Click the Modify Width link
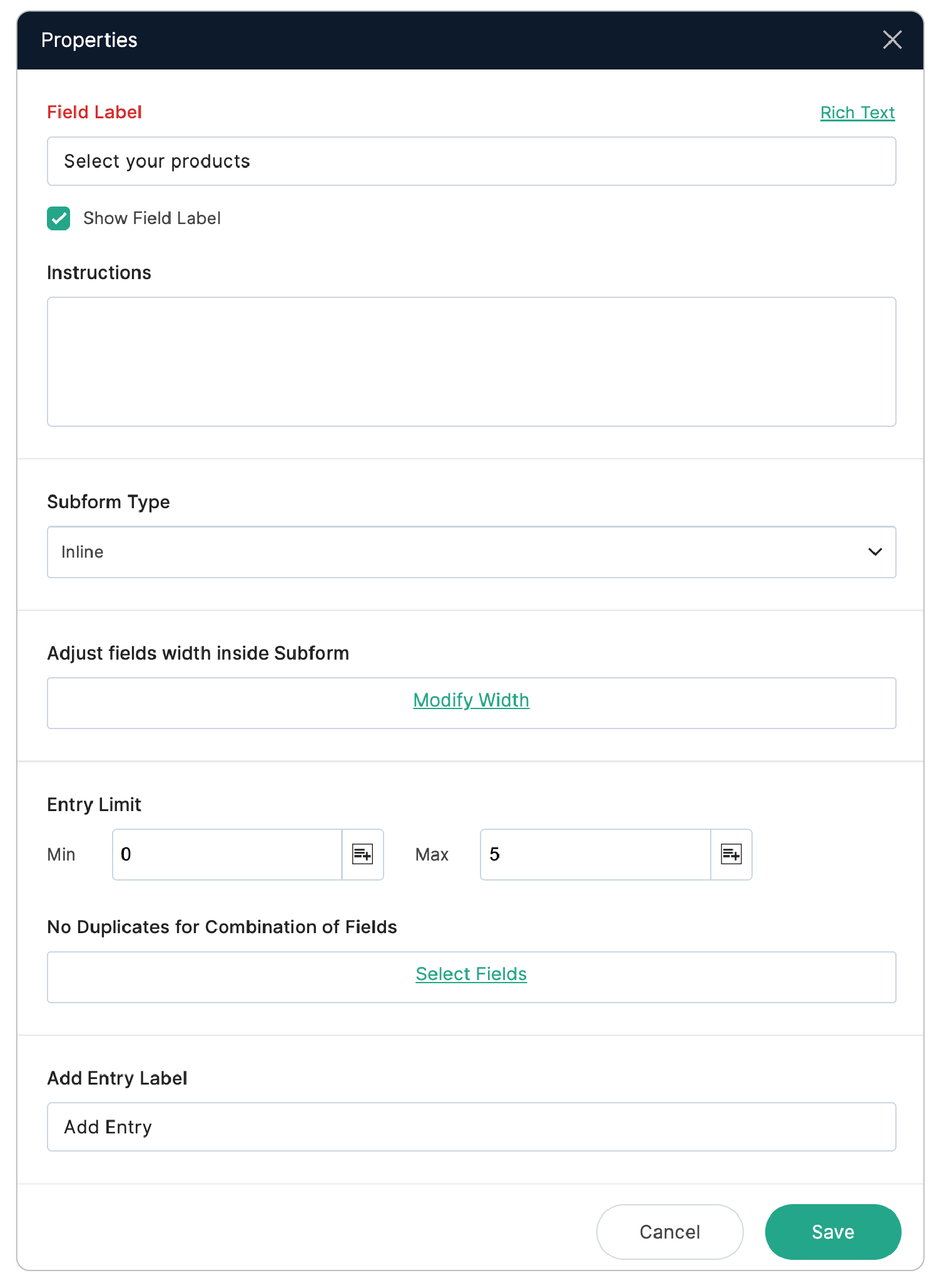 click(x=471, y=700)
